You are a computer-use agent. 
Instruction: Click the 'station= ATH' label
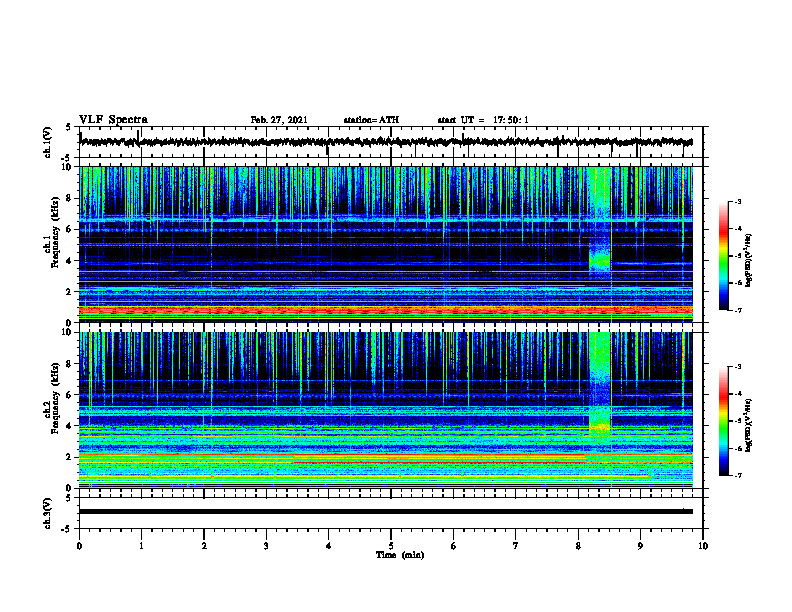click(x=371, y=120)
